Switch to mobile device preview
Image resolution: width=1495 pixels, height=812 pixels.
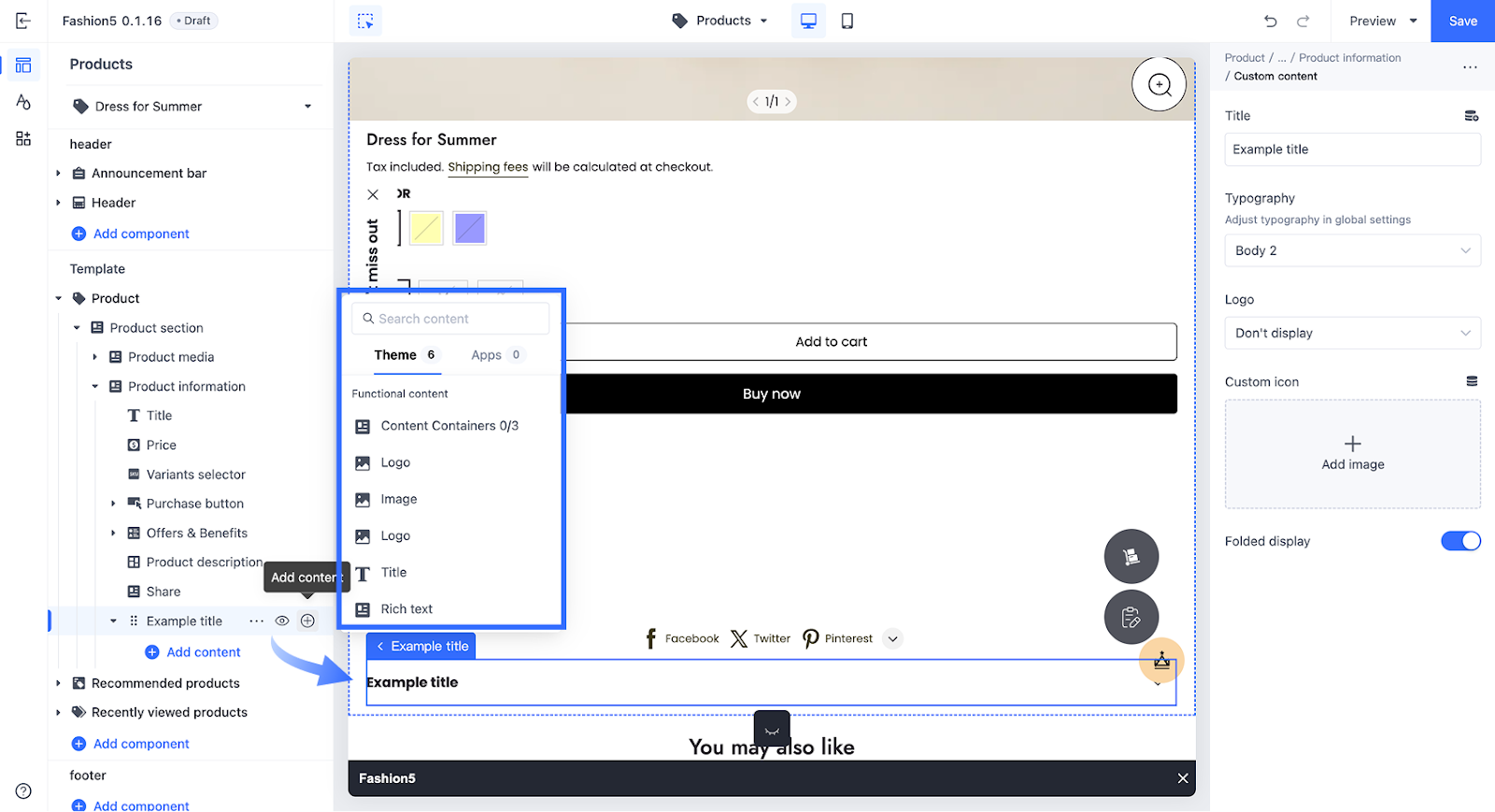point(847,21)
